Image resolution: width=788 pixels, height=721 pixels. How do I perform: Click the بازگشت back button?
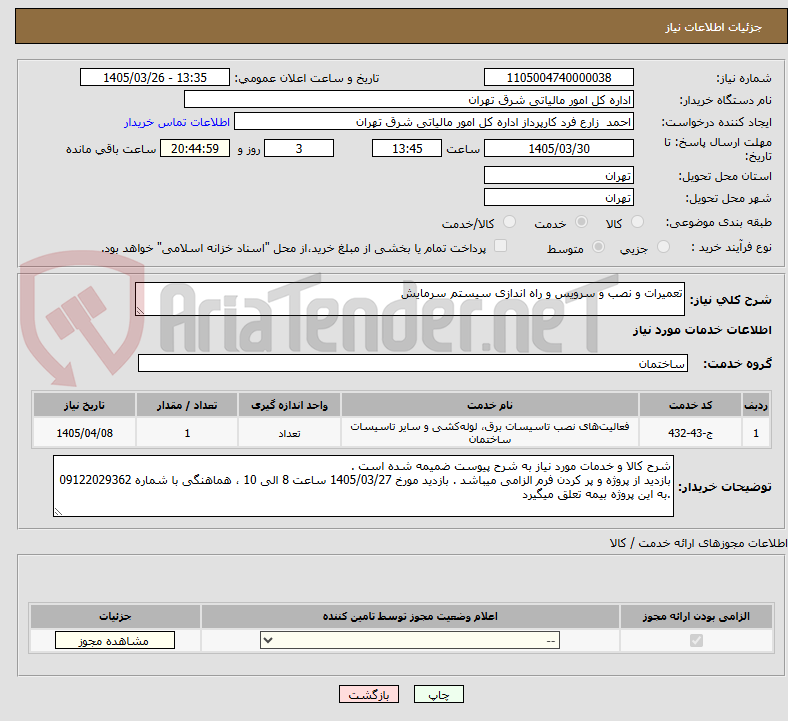pyautogui.click(x=369, y=694)
